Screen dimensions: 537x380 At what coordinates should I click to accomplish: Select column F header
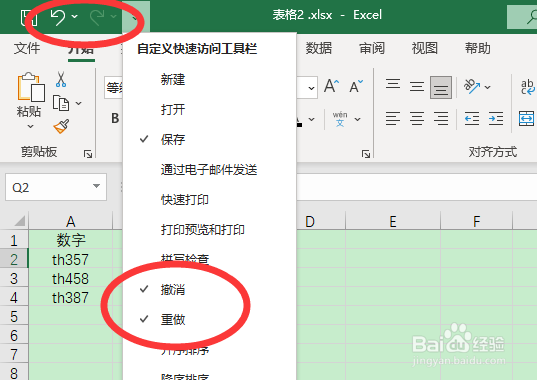coord(476,221)
